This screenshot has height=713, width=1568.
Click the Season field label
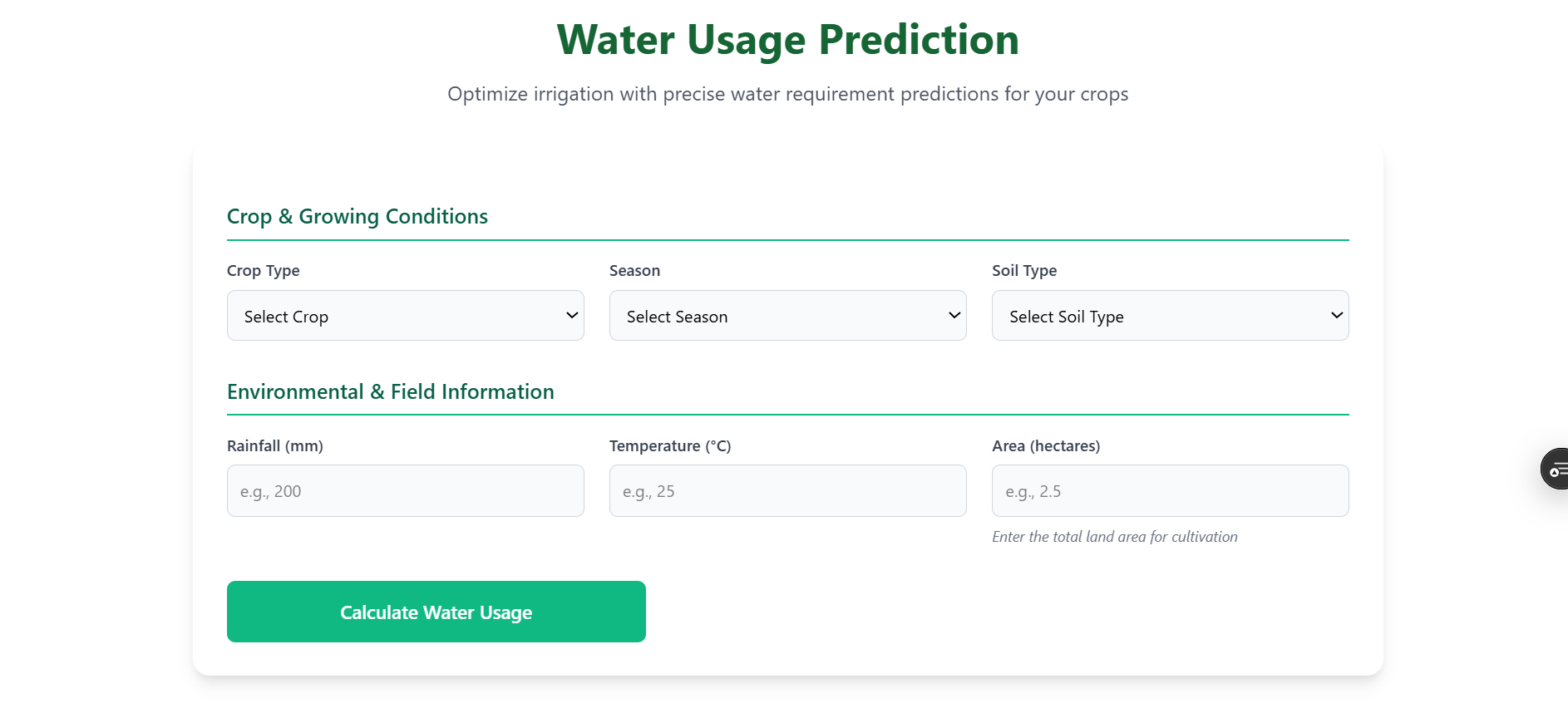coord(634,271)
